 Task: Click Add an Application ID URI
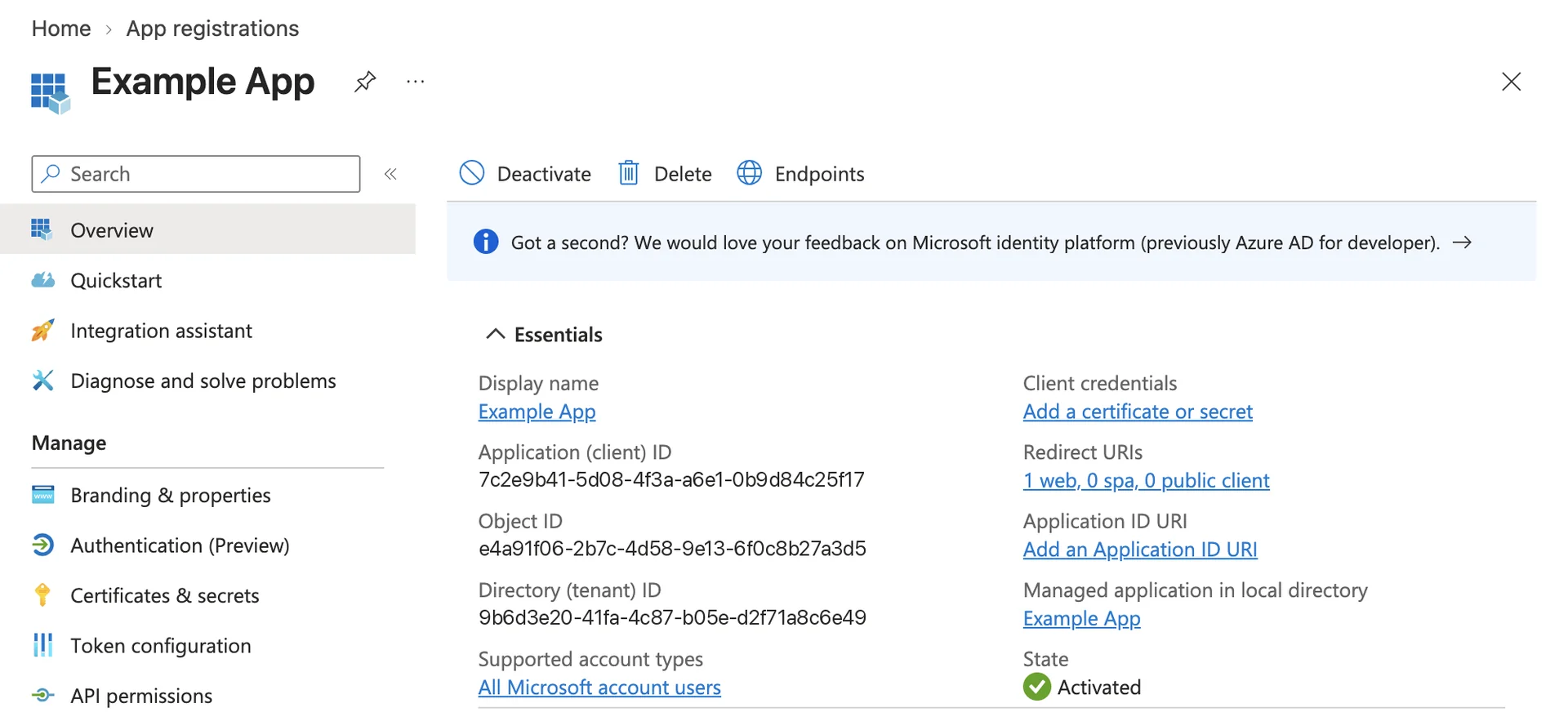tap(1140, 550)
